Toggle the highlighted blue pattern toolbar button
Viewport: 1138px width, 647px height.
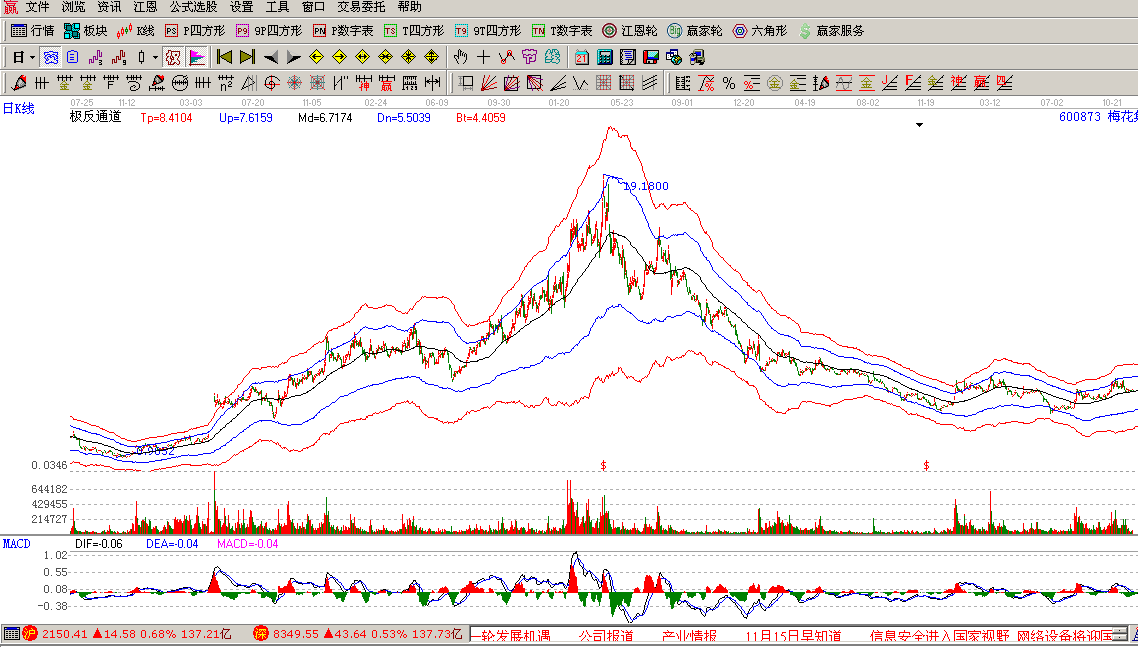click(x=49, y=57)
